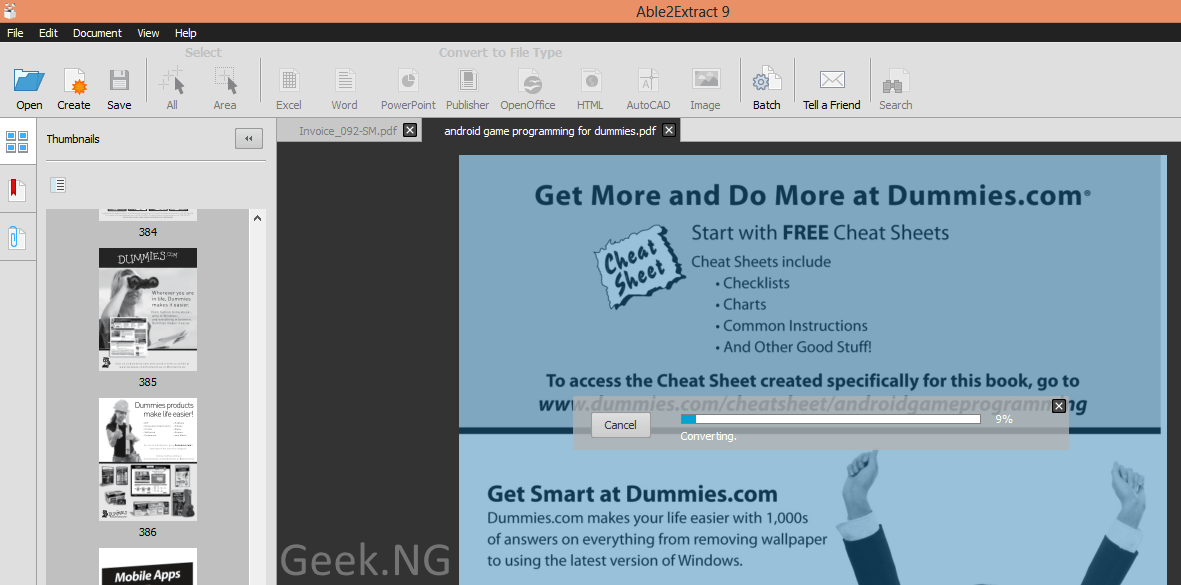Collapse the Thumbnails panel with double-arrow button
This screenshot has height=585, width=1181.
point(249,139)
